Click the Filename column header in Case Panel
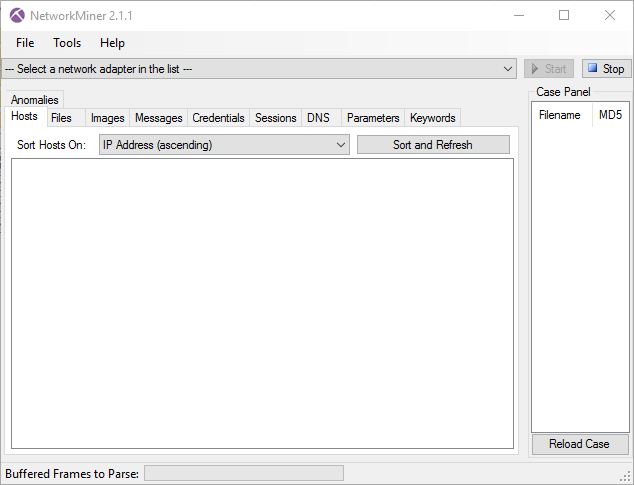The height and width of the screenshot is (485, 634). point(559,115)
